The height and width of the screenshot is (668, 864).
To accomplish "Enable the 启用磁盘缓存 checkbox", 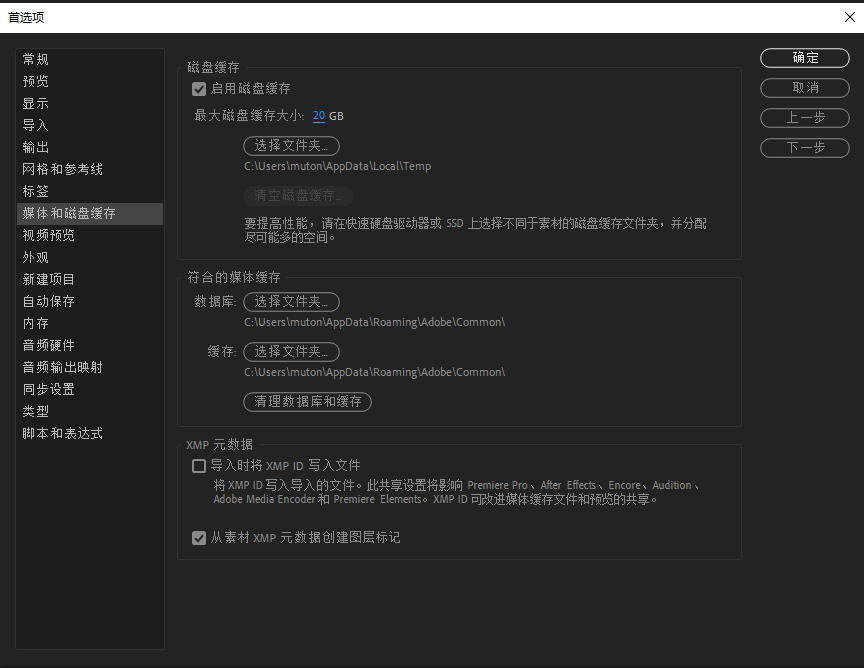I will pyautogui.click(x=199, y=89).
